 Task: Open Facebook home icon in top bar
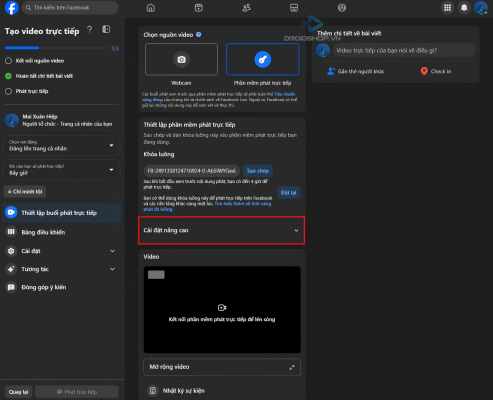point(151,8)
